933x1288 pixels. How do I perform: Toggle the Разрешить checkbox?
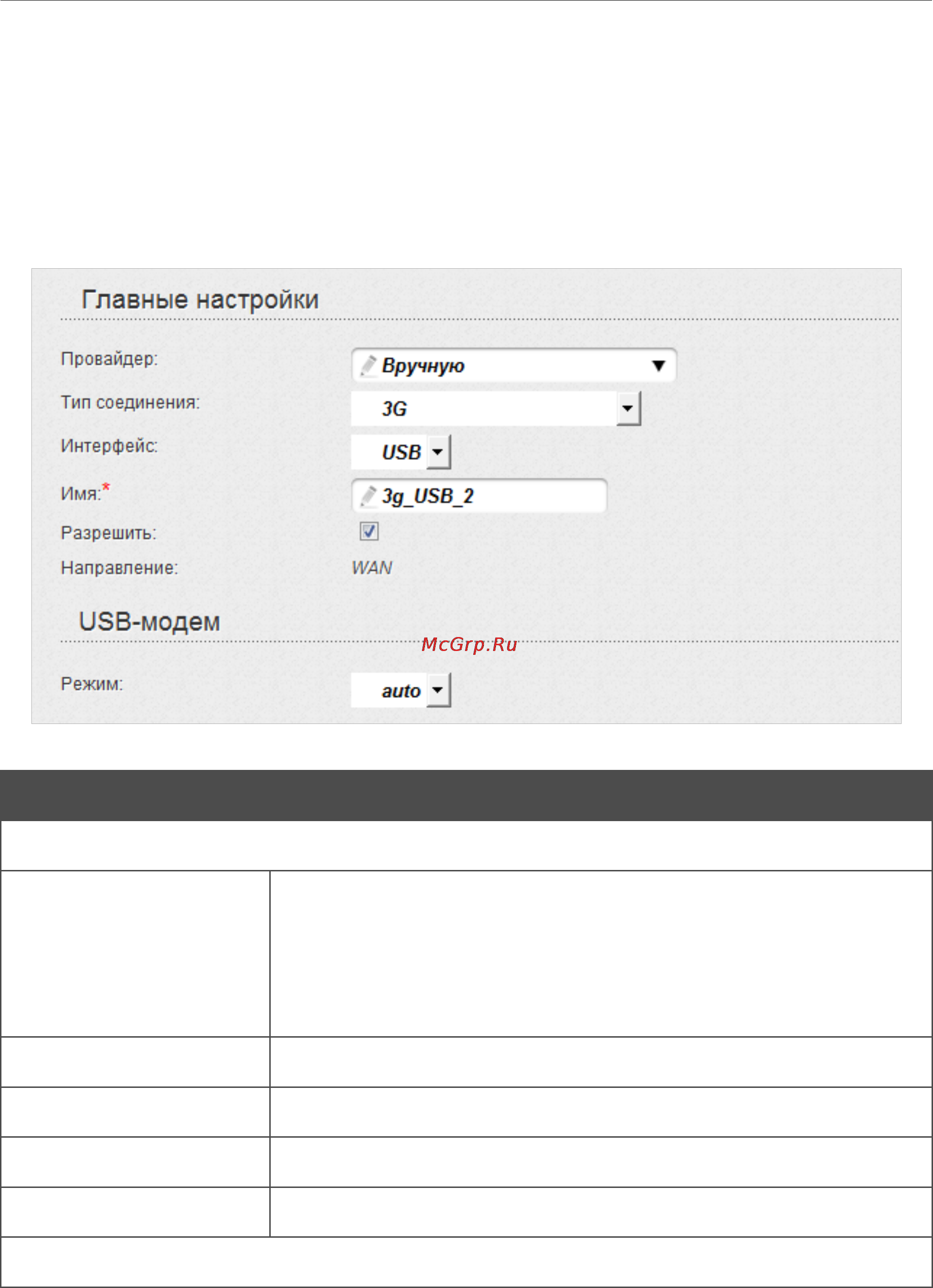(x=369, y=532)
